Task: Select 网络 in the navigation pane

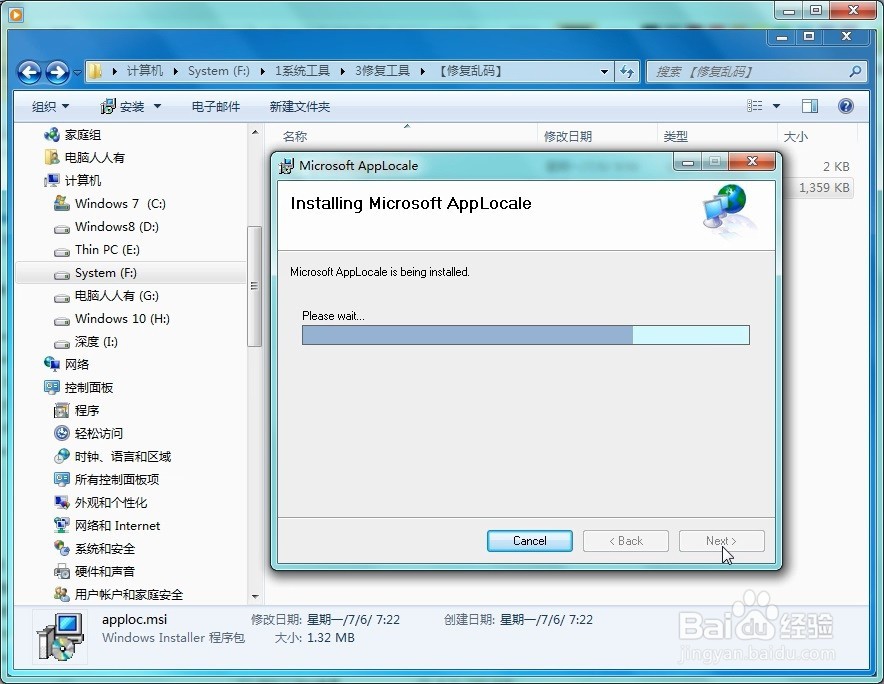Action: coord(67,364)
